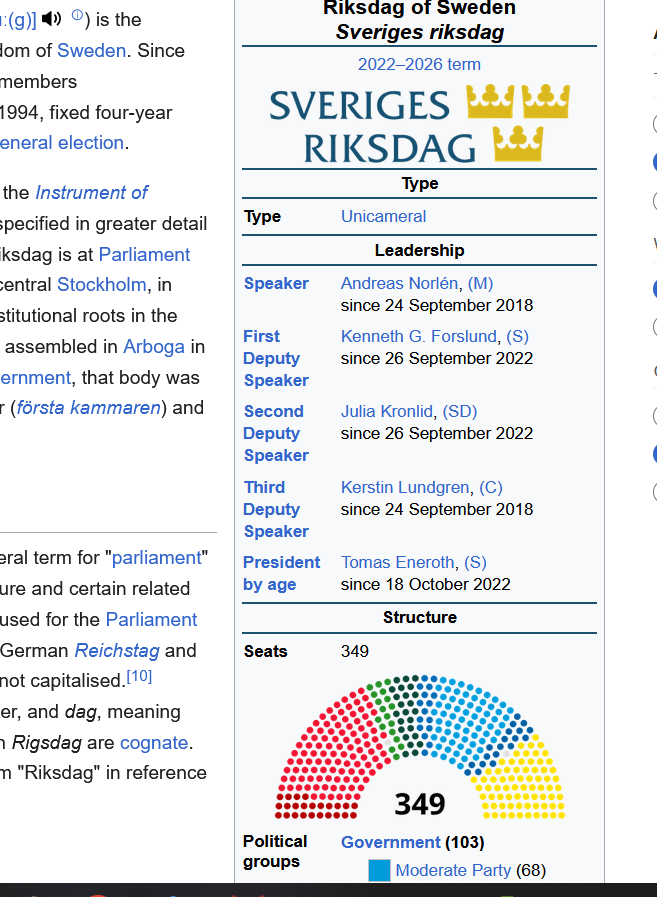Open Julia Kronlid's article
Screen dimensions: 657x897
tap(387, 411)
